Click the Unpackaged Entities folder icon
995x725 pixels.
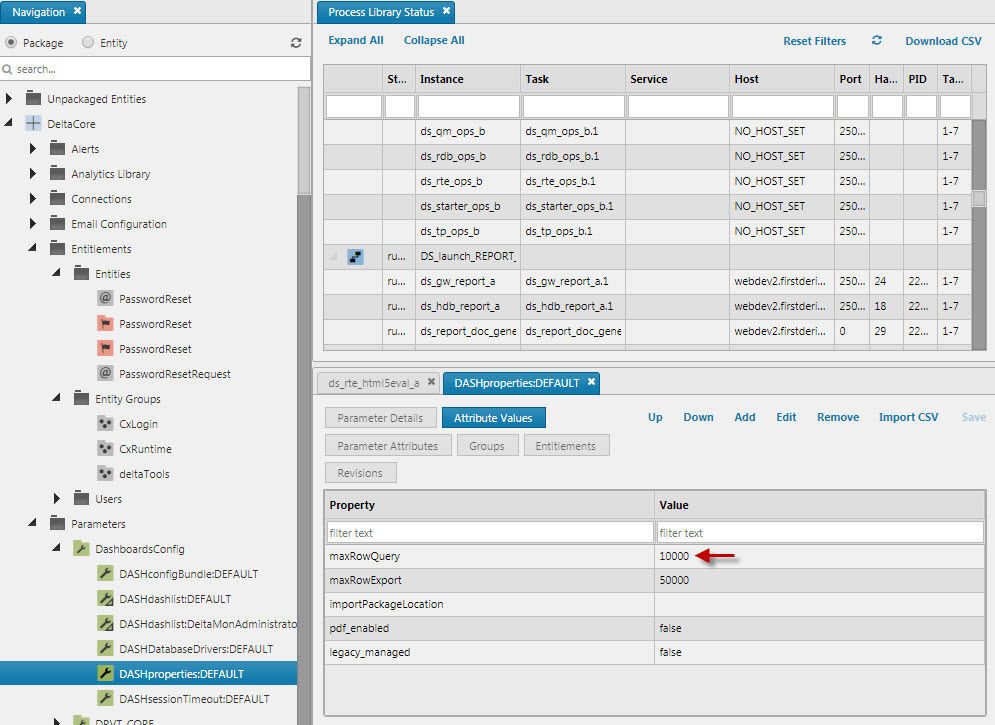click(x=33, y=98)
